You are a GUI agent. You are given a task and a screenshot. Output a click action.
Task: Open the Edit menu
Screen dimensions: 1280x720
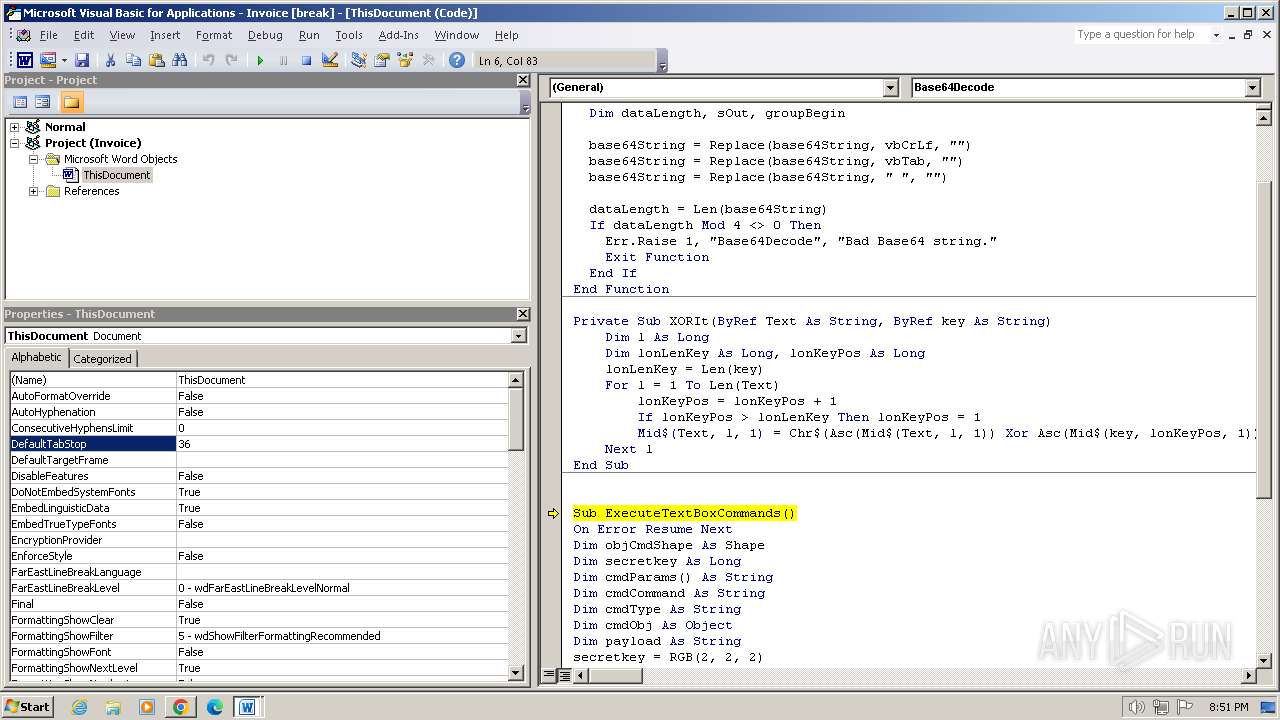(x=84, y=35)
